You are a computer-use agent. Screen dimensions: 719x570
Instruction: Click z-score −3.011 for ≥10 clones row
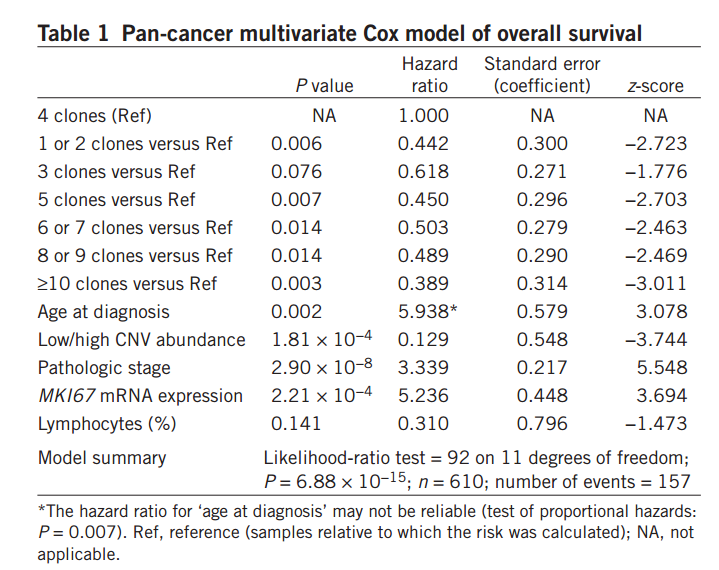coord(655,283)
